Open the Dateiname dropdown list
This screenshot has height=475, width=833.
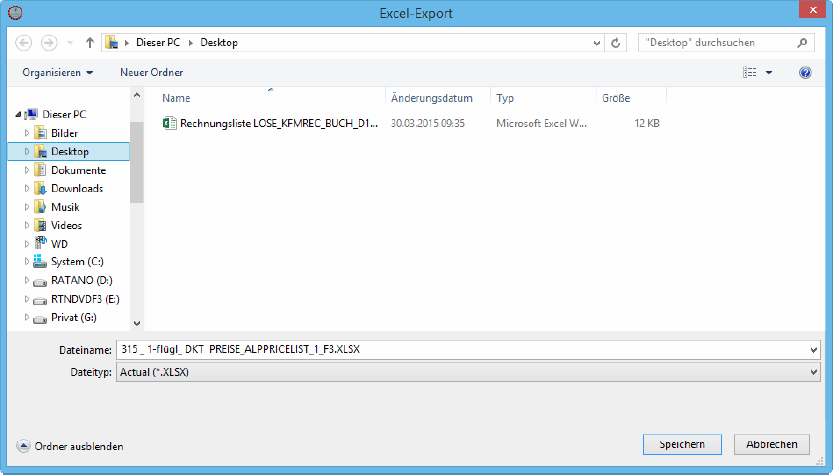click(x=813, y=350)
